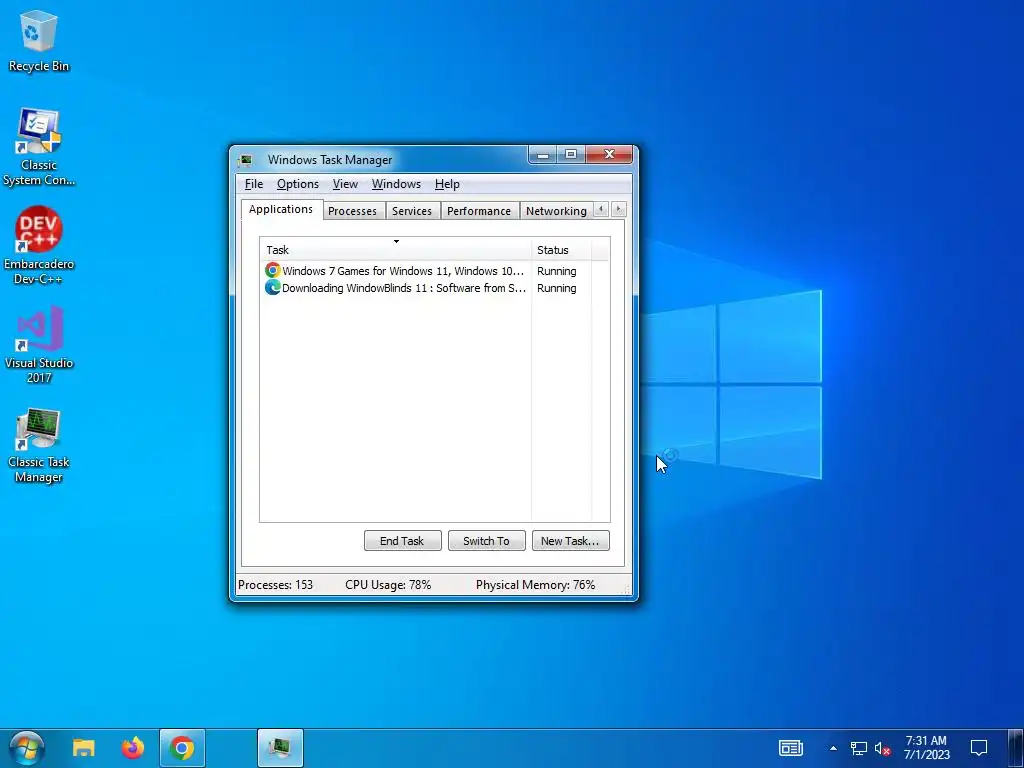Select the Chrome icon in task list

[272, 270]
